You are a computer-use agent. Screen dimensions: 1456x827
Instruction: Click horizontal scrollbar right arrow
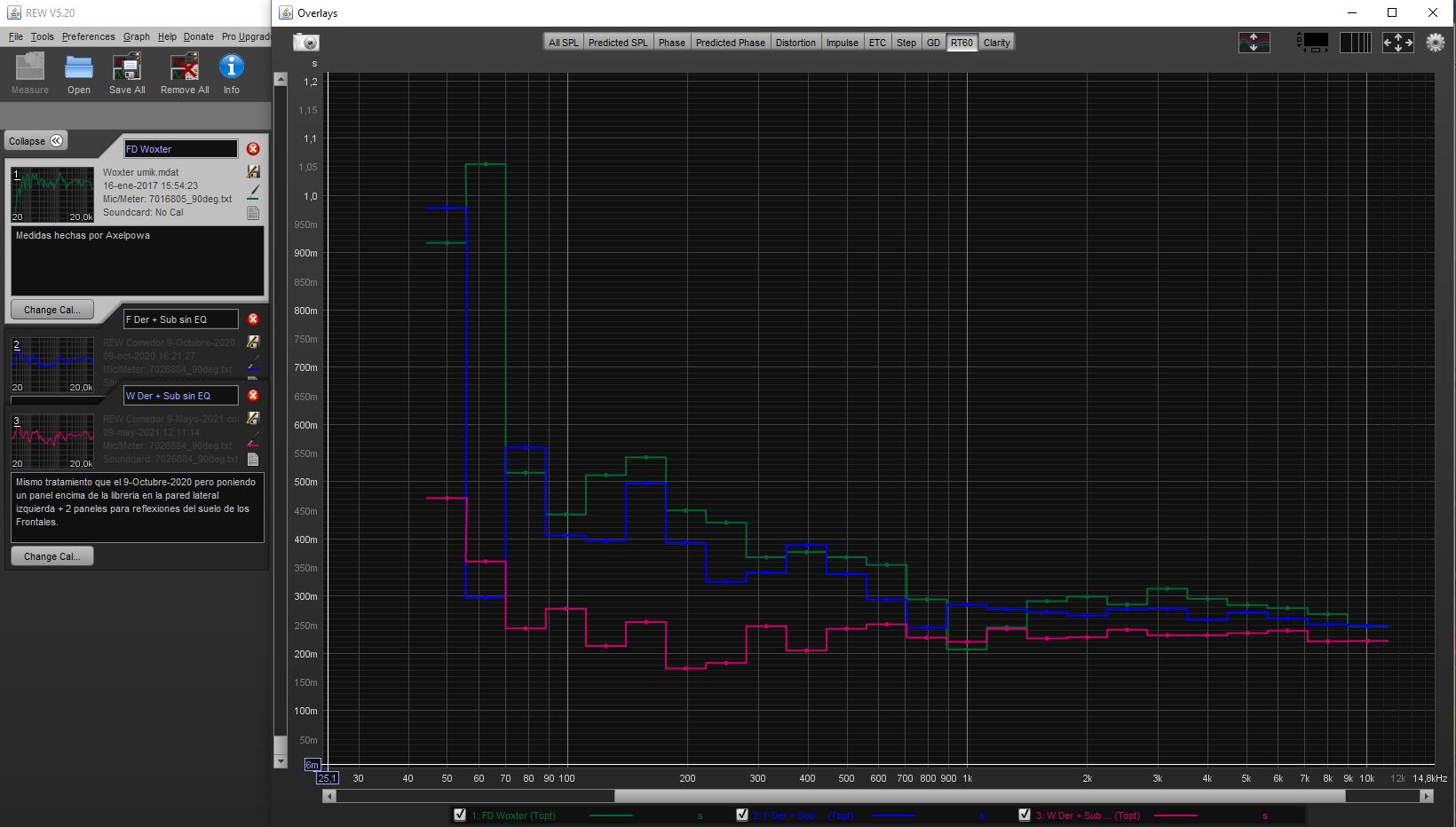[x=1427, y=796]
